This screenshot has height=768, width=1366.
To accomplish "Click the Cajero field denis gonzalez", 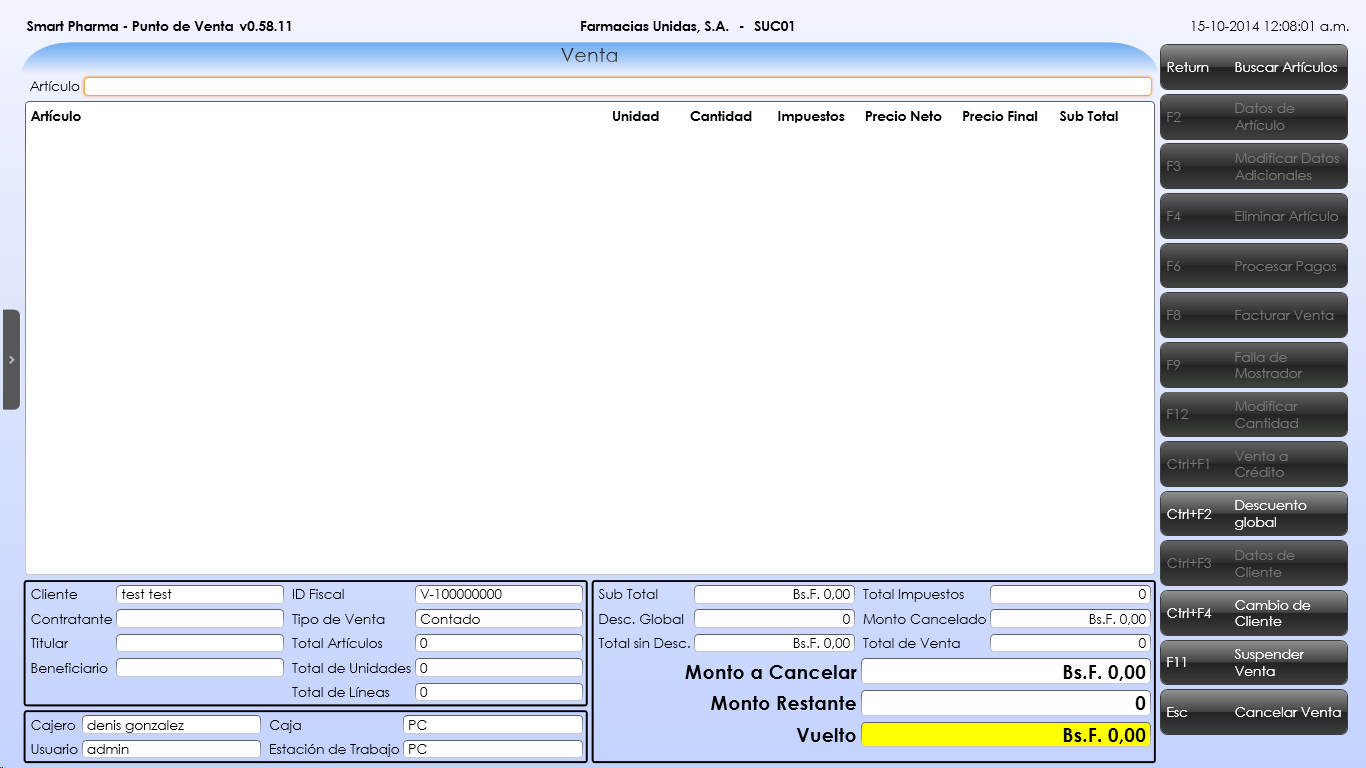I will click(x=171, y=725).
